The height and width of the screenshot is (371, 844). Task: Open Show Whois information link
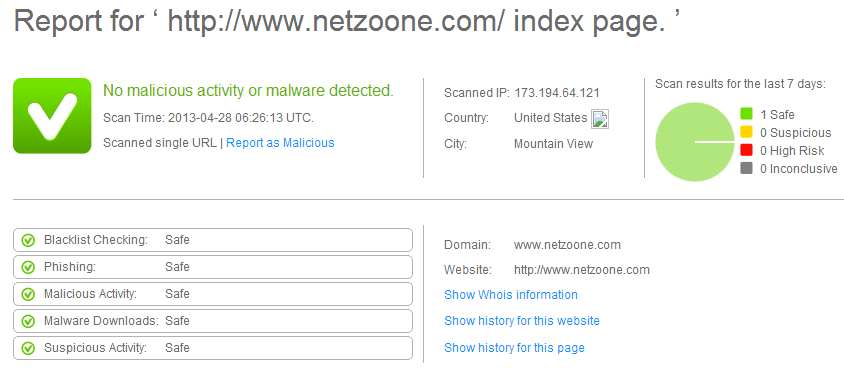pos(511,295)
